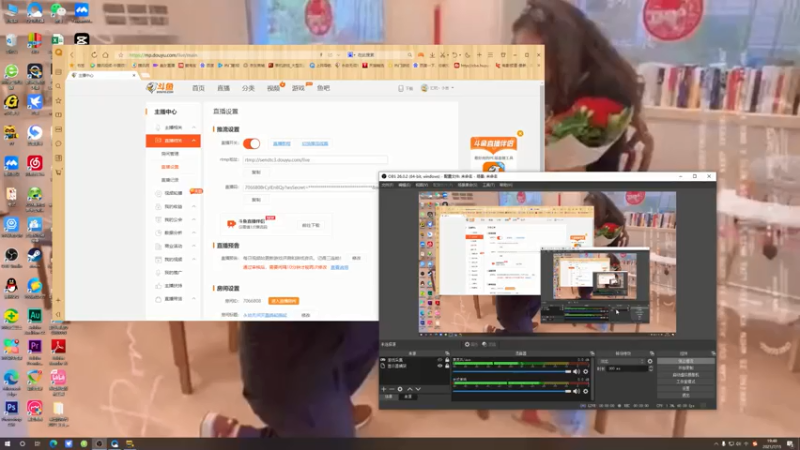
Task: Click the rtmp address input field
Action: [315, 160]
